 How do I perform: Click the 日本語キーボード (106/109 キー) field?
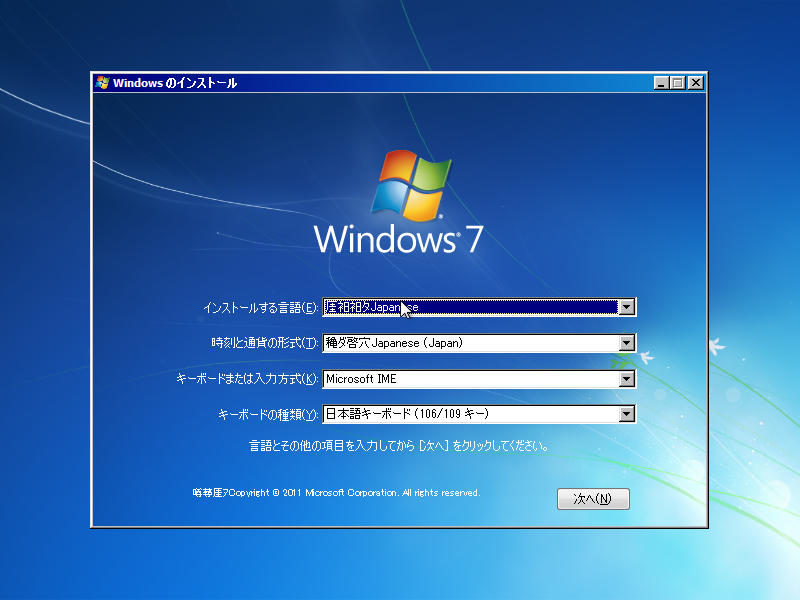click(470, 414)
